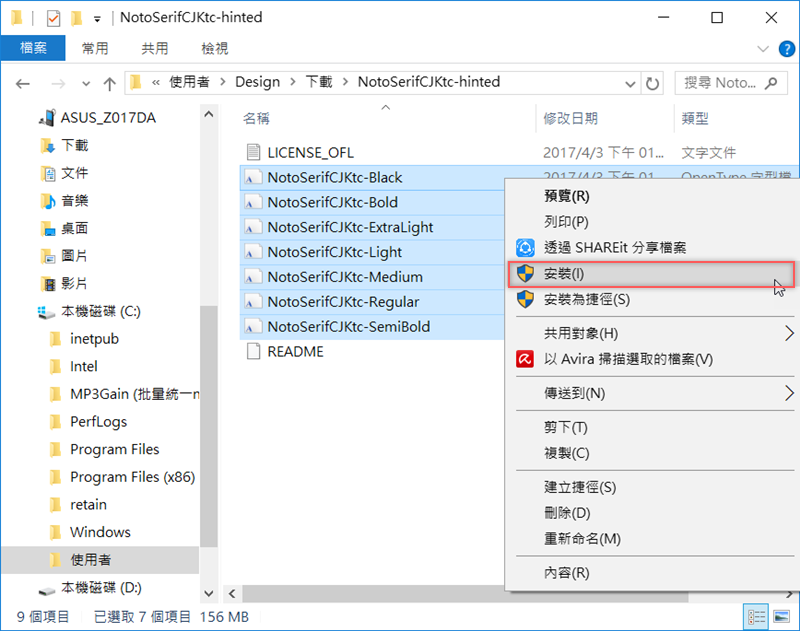The height and width of the screenshot is (631, 800).
Task: Click the ASUS_Z017DA device icon
Action: click(47, 118)
